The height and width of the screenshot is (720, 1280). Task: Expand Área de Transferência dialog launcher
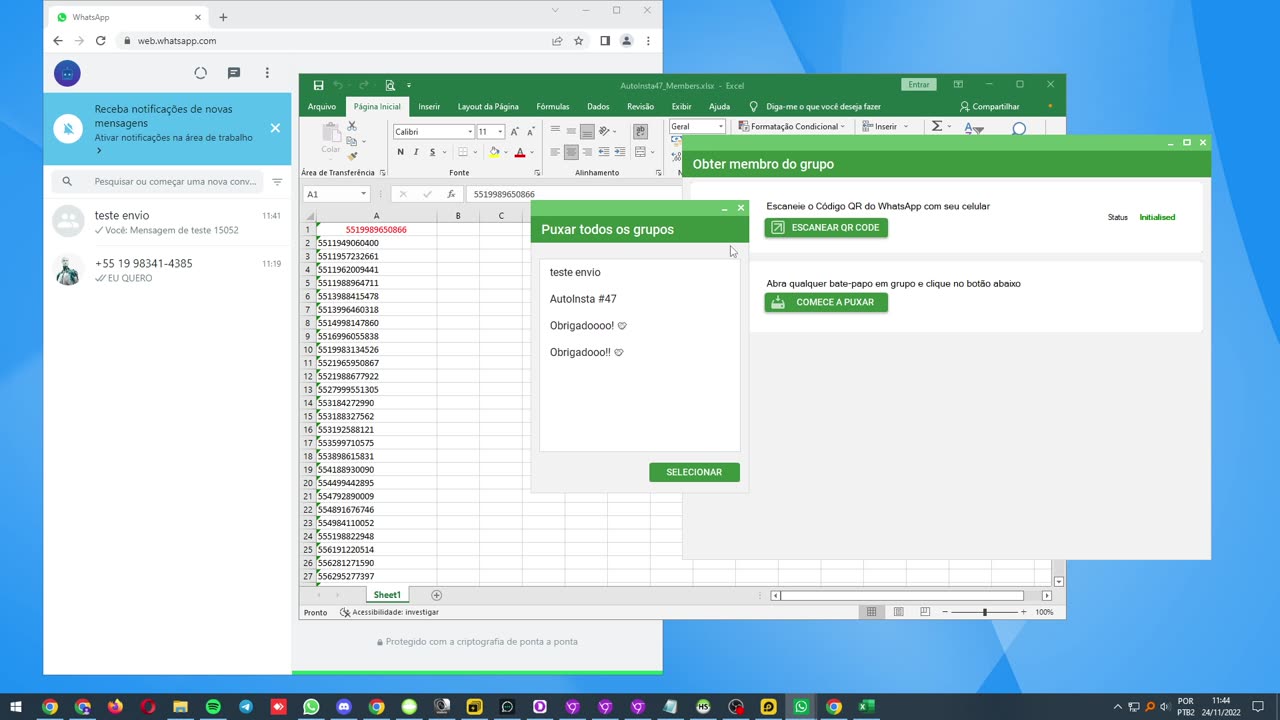click(x=383, y=173)
